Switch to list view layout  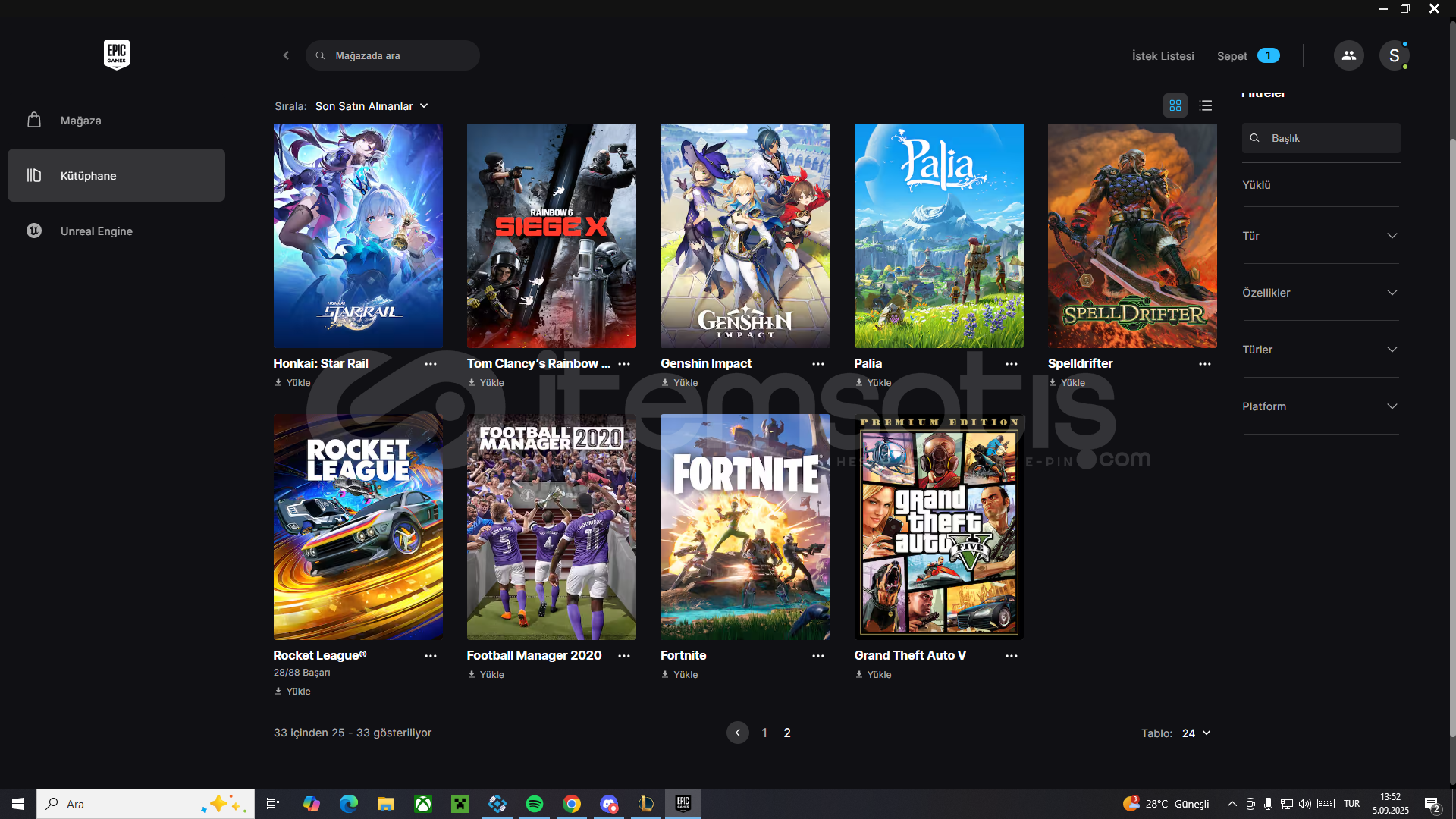click(x=1205, y=105)
